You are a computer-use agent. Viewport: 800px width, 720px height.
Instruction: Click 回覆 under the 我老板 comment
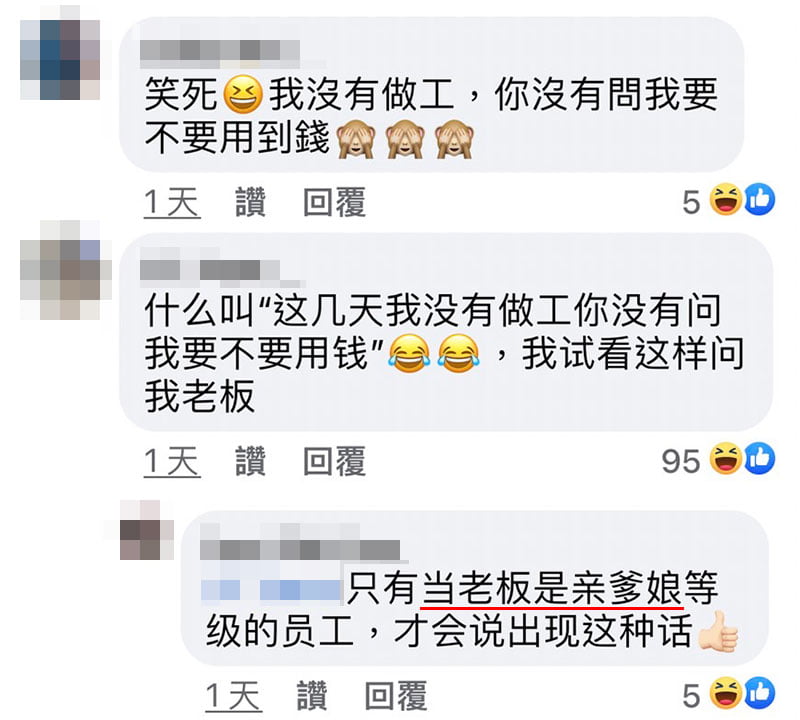[x=334, y=461]
